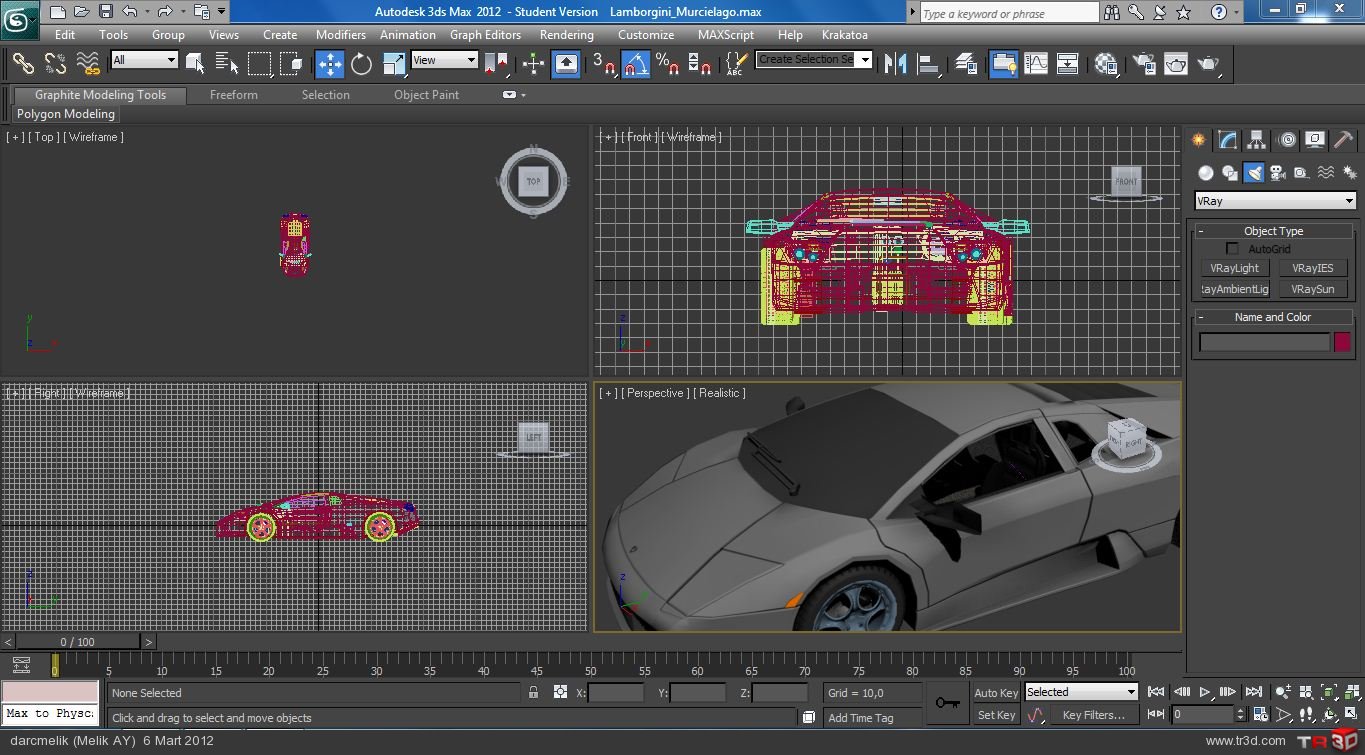The height and width of the screenshot is (755, 1365).
Task: Open the Modifiers menu
Action: click(x=340, y=34)
